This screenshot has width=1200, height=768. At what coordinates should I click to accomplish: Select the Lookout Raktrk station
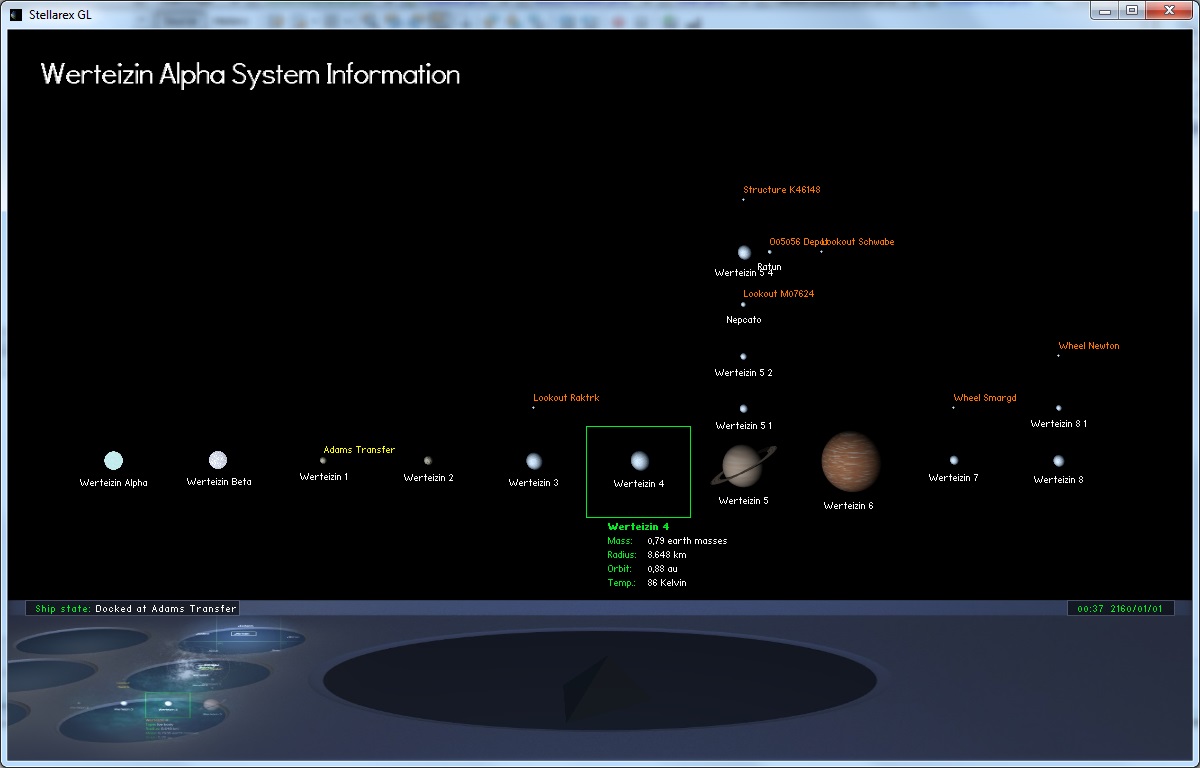pyautogui.click(x=566, y=398)
